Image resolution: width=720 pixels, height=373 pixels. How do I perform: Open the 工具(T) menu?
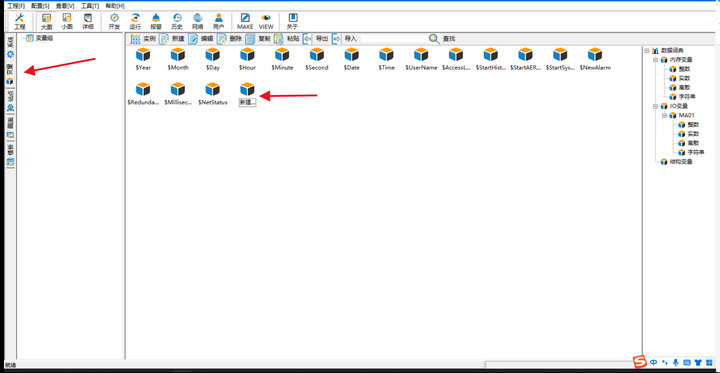pos(90,6)
